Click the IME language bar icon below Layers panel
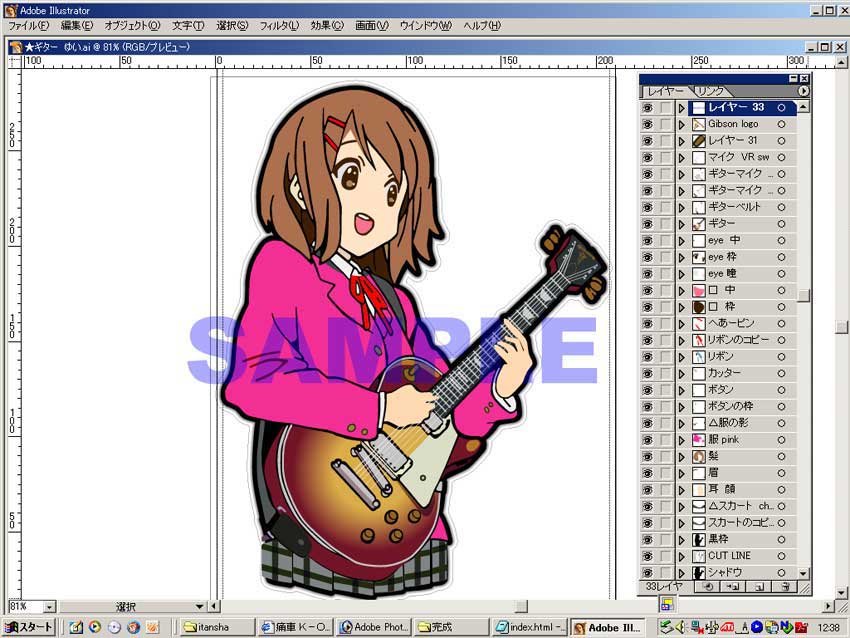Image resolution: width=850 pixels, height=638 pixels. (667, 603)
